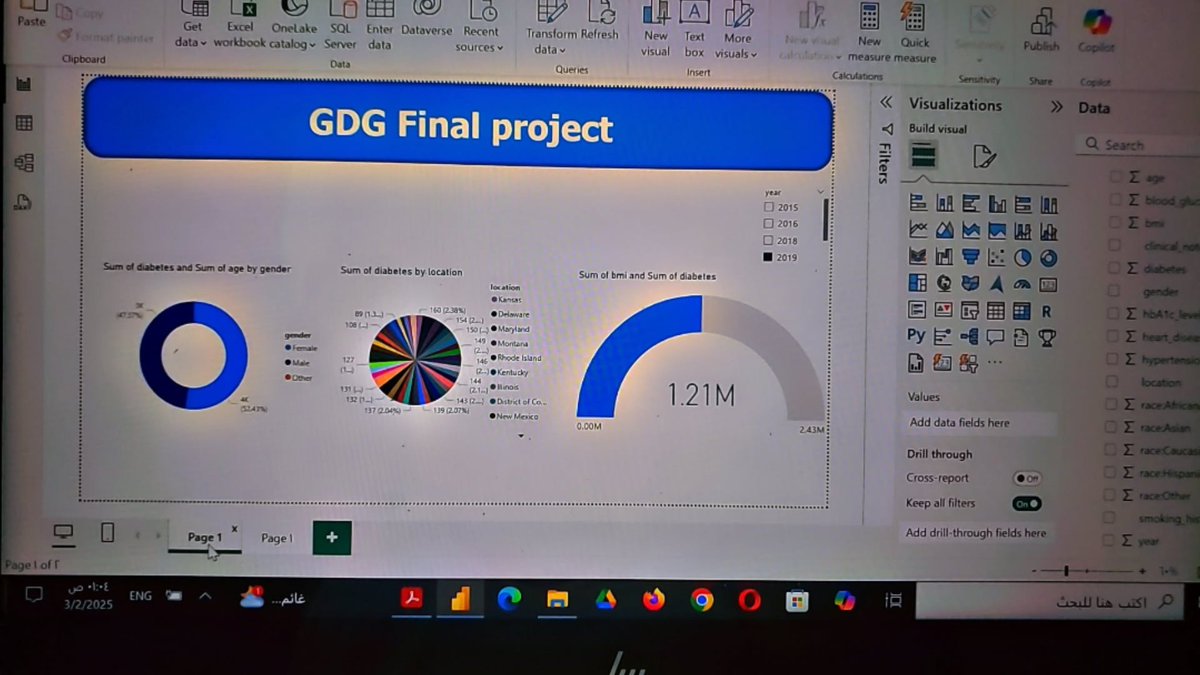Choose the Area chart visual type
Viewport: 1200px width, 675px height.
[944, 230]
